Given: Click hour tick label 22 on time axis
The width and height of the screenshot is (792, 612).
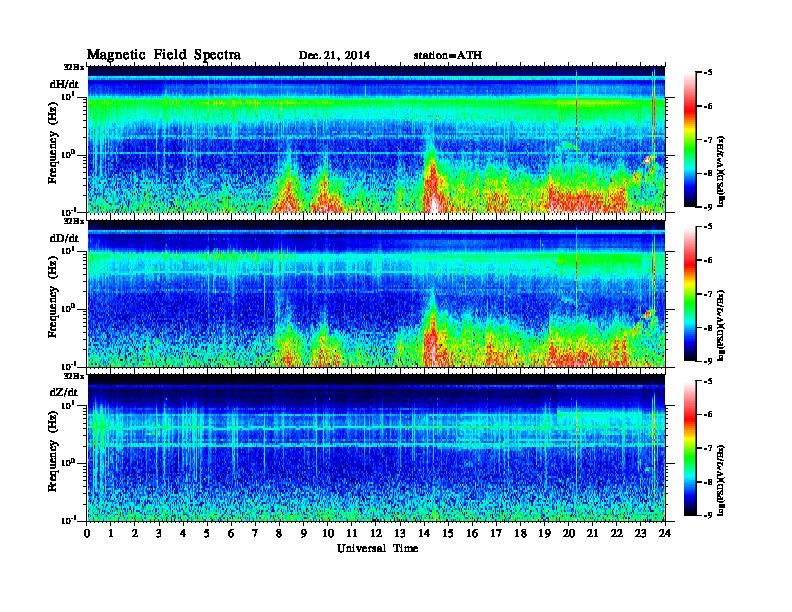Looking at the screenshot, I should [x=617, y=533].
